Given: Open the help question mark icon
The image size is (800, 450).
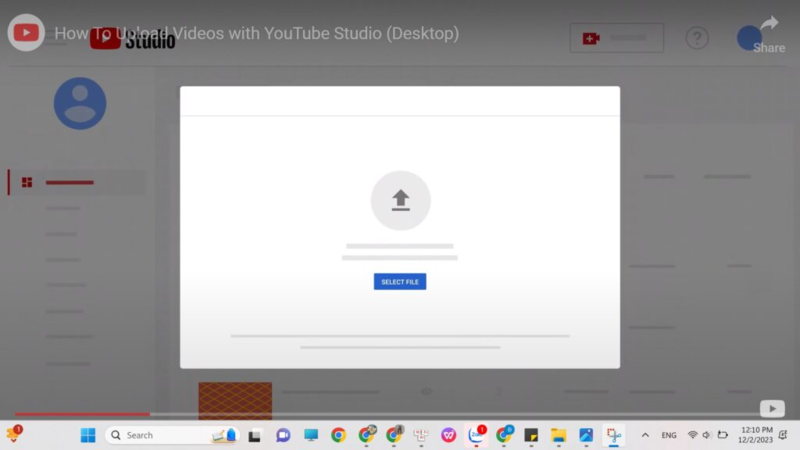Looking at the screenshot, I should click(x=697, y=38).
